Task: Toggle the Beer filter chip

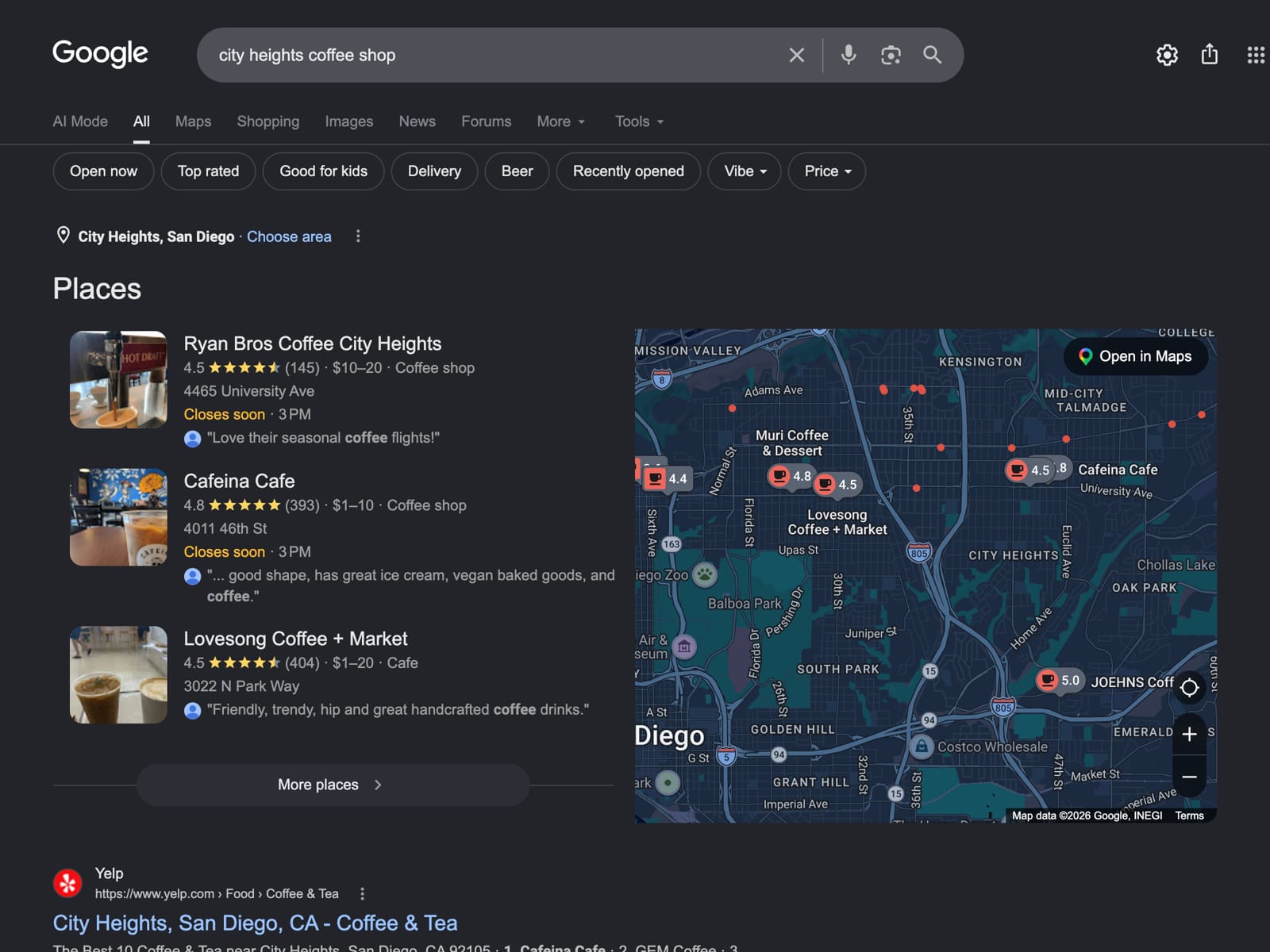Action: [517, 171]
